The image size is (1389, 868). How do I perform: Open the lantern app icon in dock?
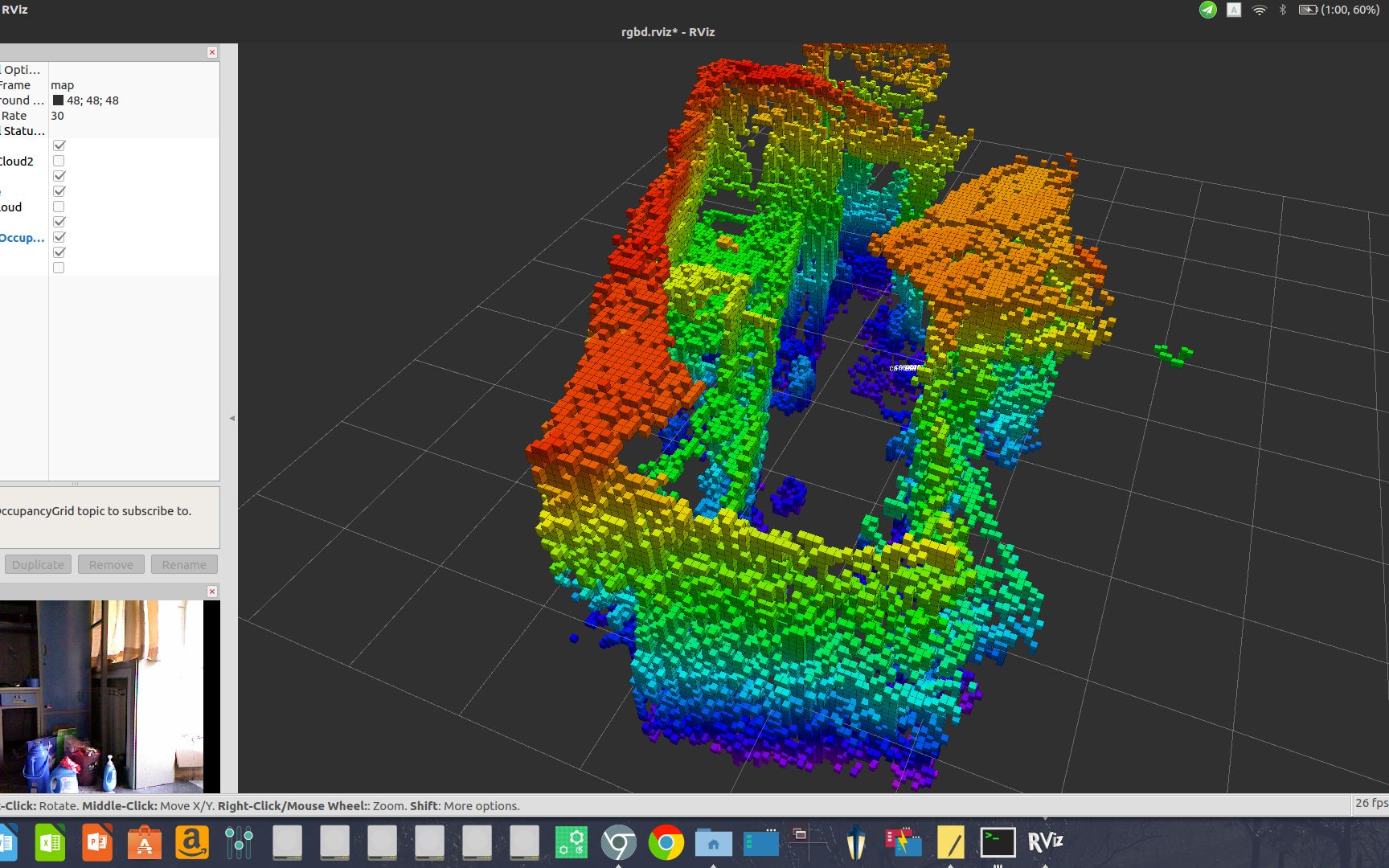point(856,842)
